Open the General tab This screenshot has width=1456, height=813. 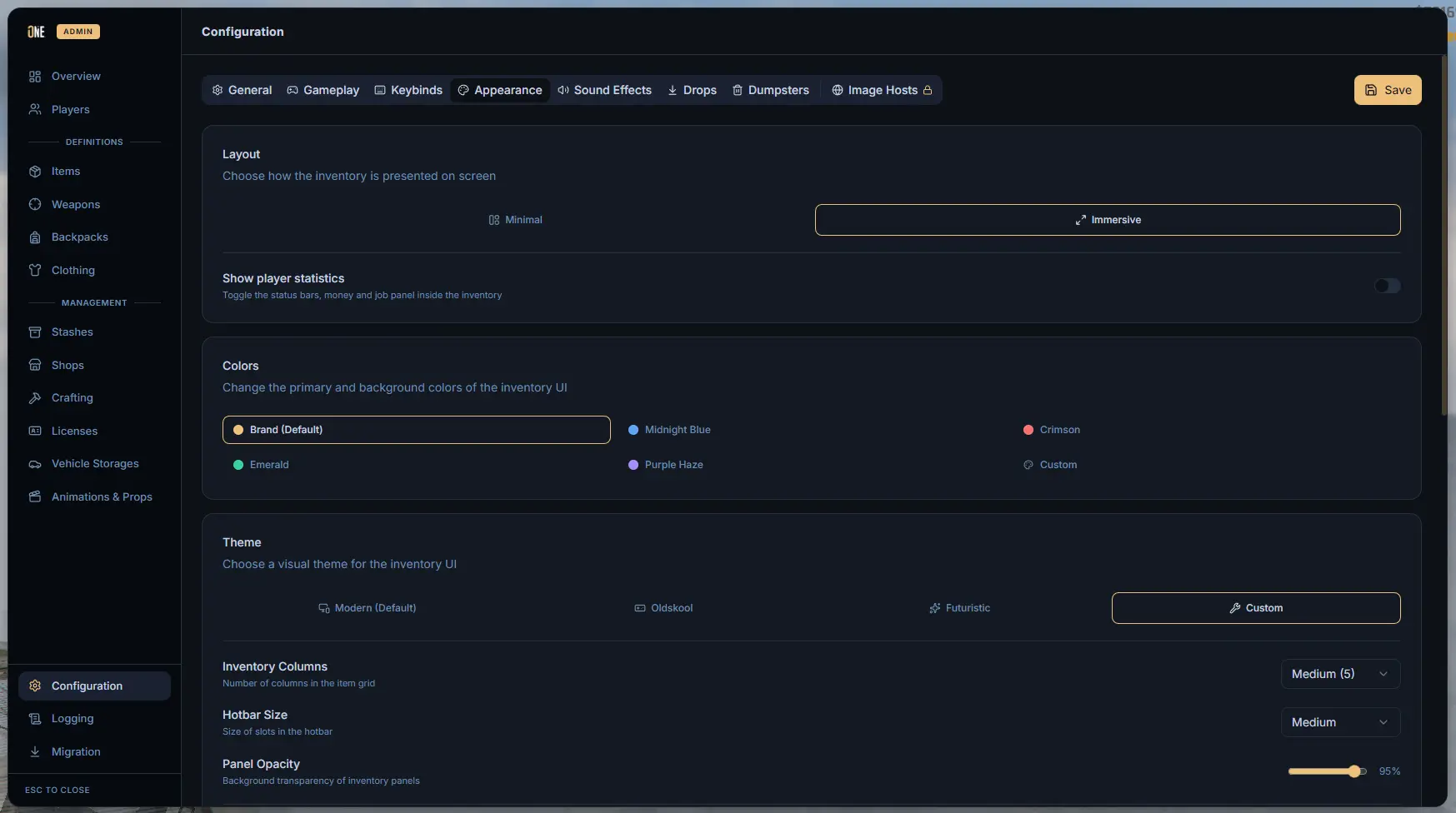tap(242, 90)
